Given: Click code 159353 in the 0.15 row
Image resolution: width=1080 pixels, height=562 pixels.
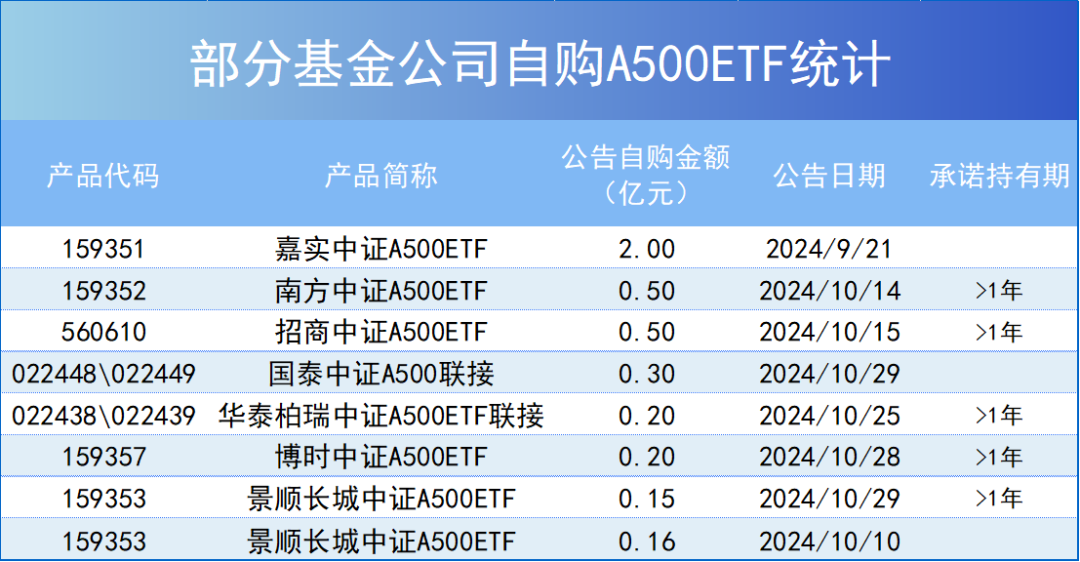Looking at the screenshot, I should pyautogui.click(x=103, y=499).
